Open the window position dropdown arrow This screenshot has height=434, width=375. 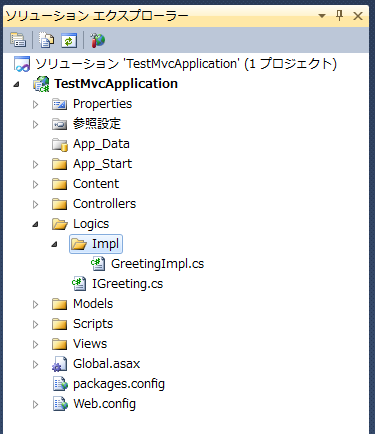point(322,16)
